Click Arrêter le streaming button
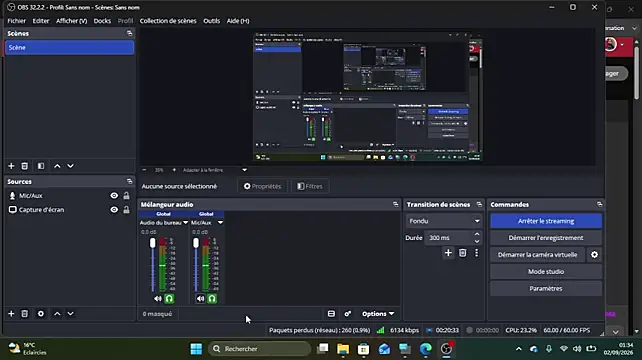 [x=546, y=221]
